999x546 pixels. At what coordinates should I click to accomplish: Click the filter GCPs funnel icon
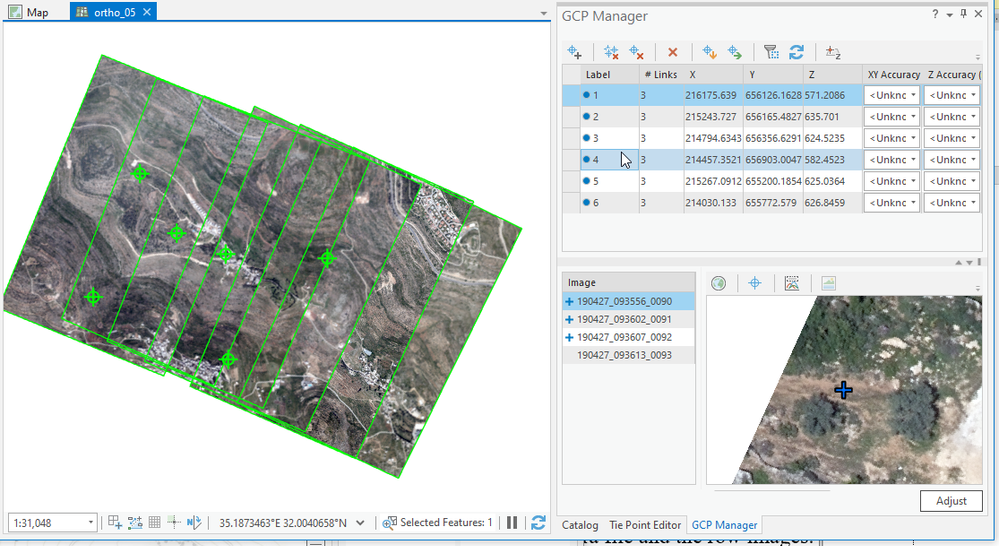771,52
